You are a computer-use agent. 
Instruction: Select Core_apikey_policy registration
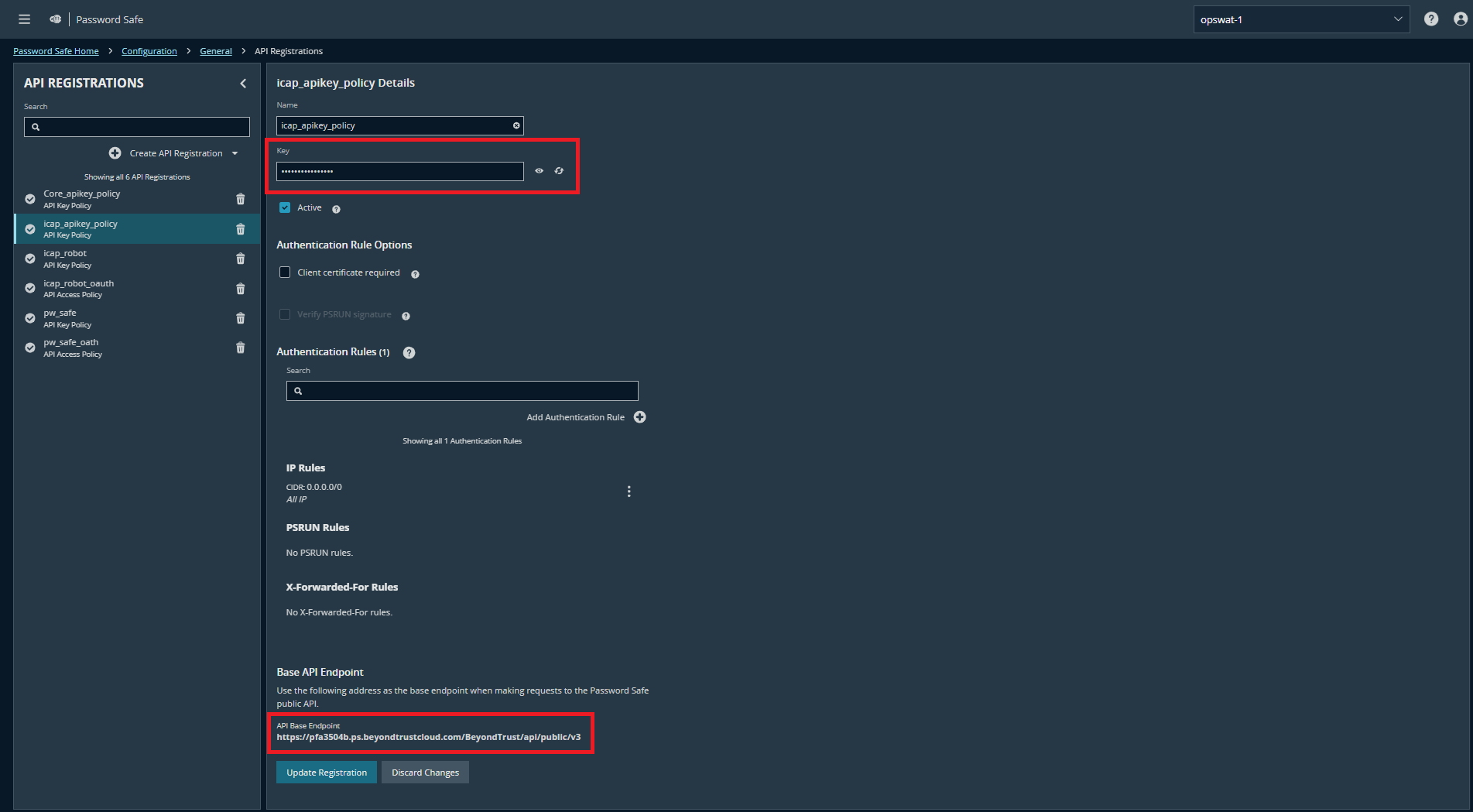click(x=137, y=199)
